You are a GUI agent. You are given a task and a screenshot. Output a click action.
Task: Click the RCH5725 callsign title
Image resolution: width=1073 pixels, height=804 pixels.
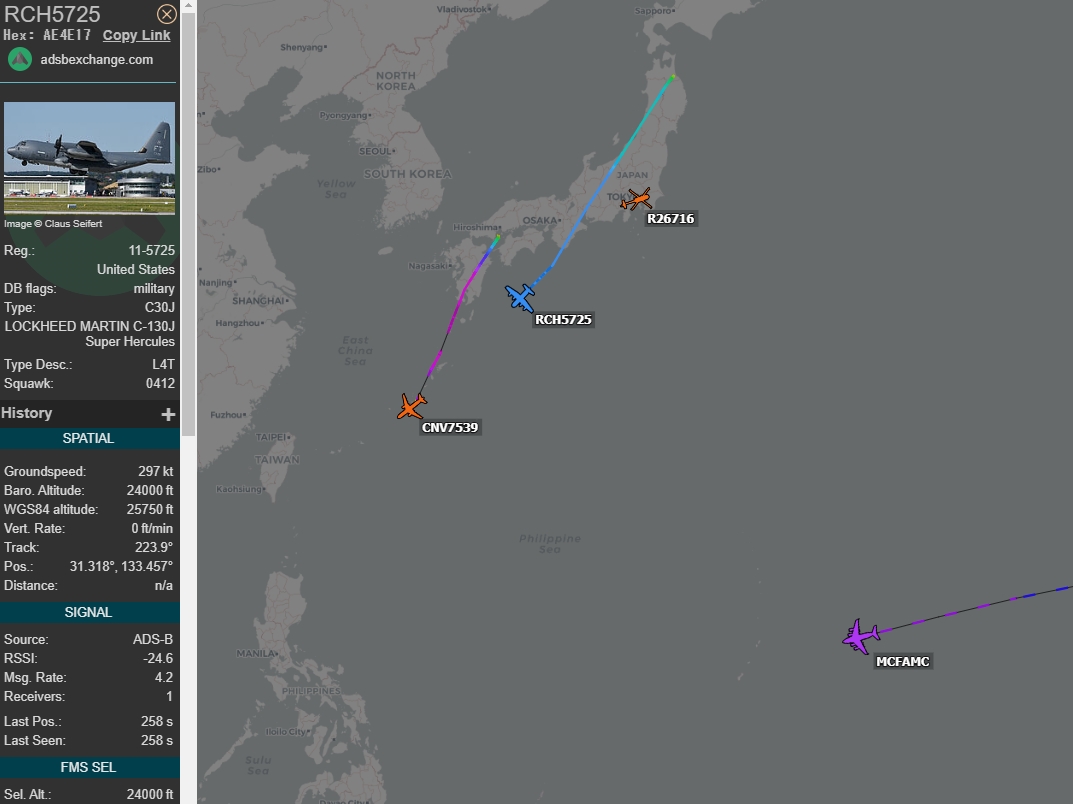coord(52,14)
